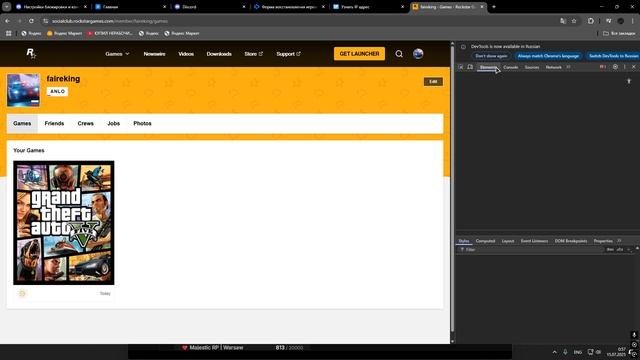Click the tab search arrow at top left

(x=7, y=7)
